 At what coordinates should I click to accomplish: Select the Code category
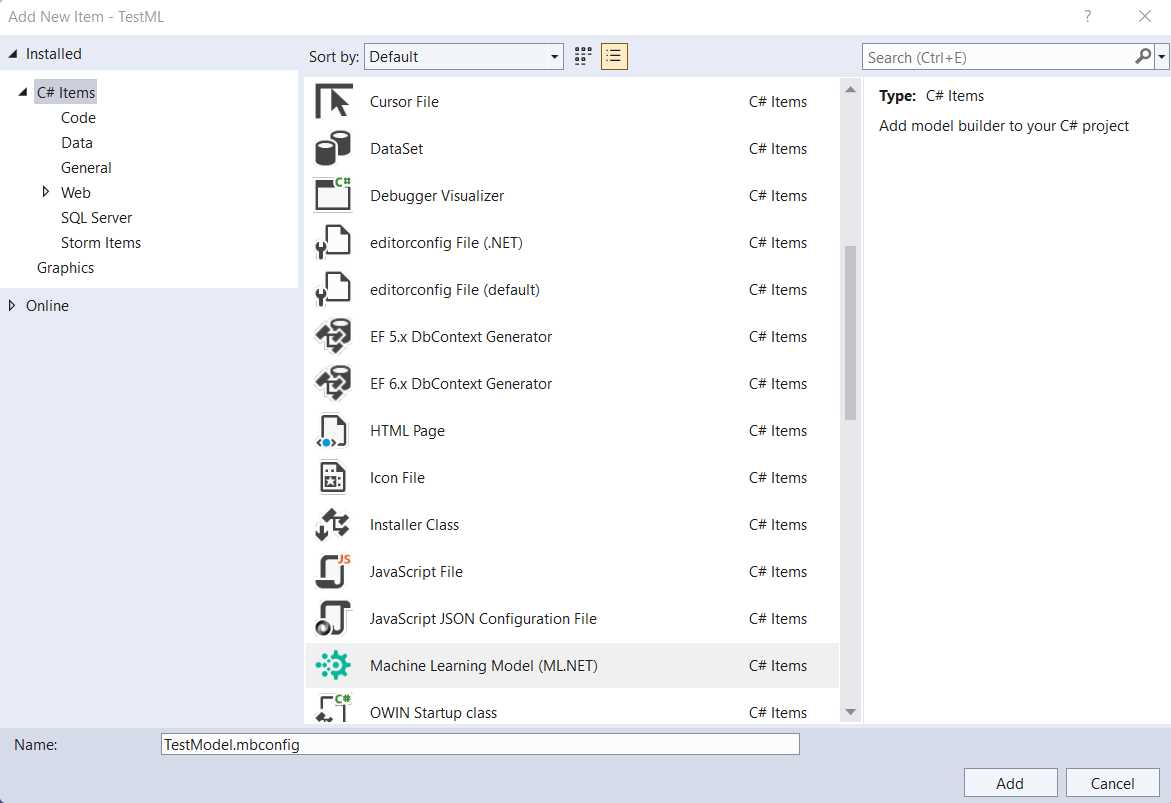pyautogui.click(x=78, y=118)
